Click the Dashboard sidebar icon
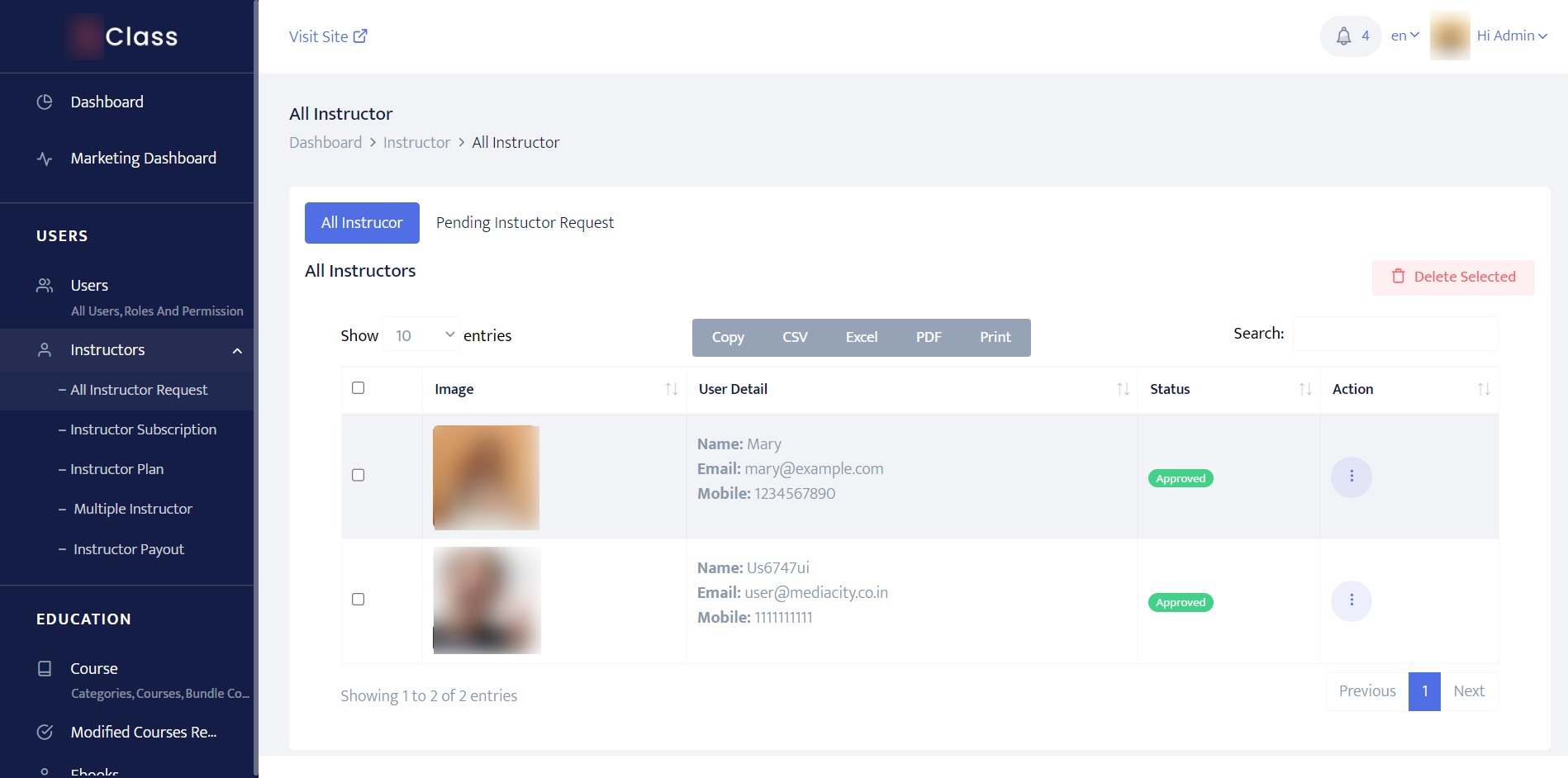 [x=44, y=101]
